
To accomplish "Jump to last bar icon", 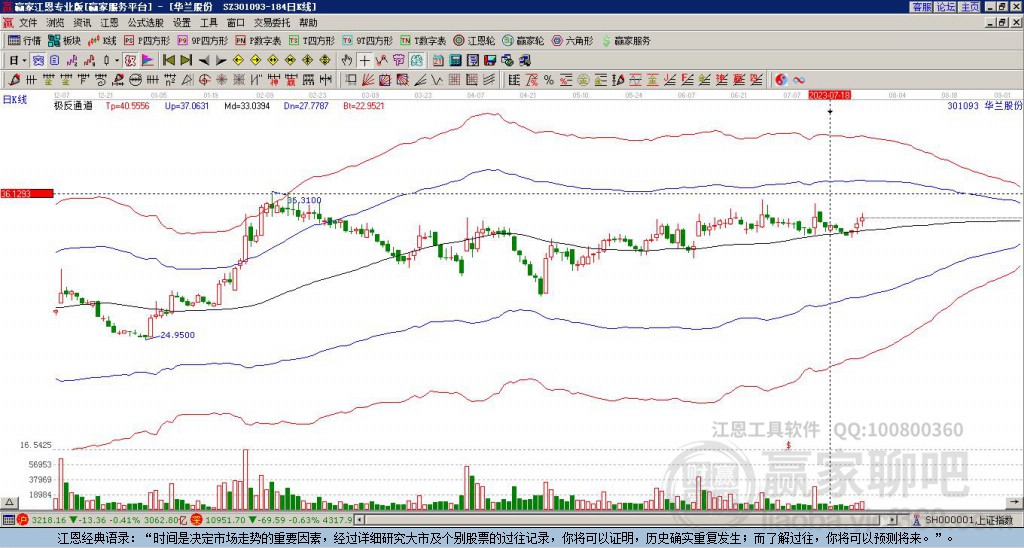I will tap(186, 61).
